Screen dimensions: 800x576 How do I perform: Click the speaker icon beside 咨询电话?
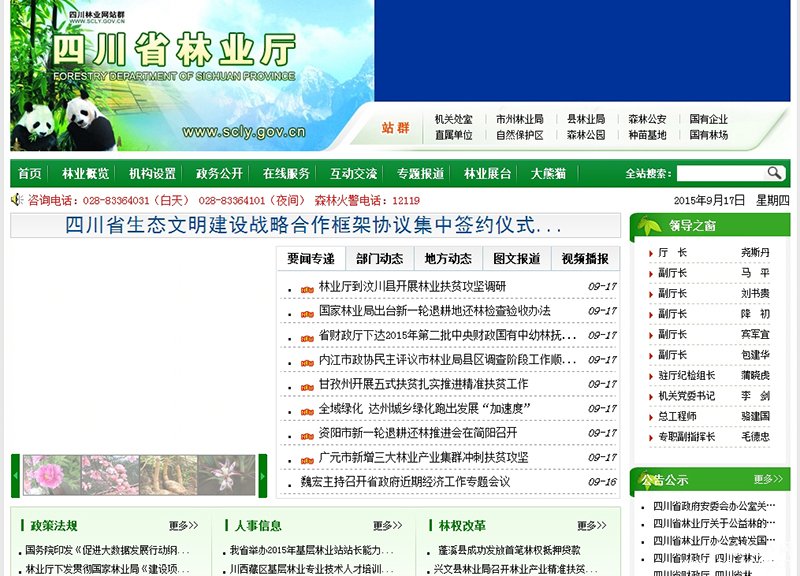pyautogui.click(x=17, y=200)
